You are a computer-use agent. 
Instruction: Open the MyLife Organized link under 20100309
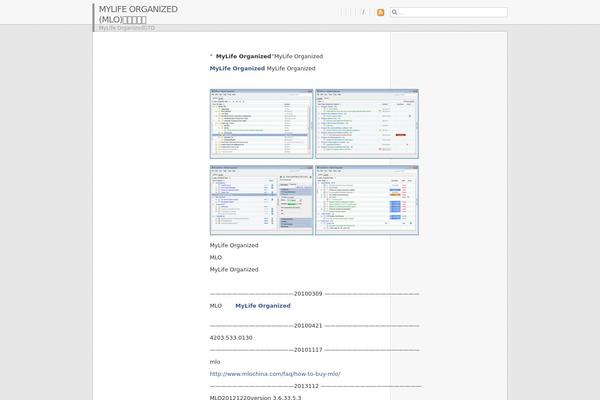tap(263, 306)
